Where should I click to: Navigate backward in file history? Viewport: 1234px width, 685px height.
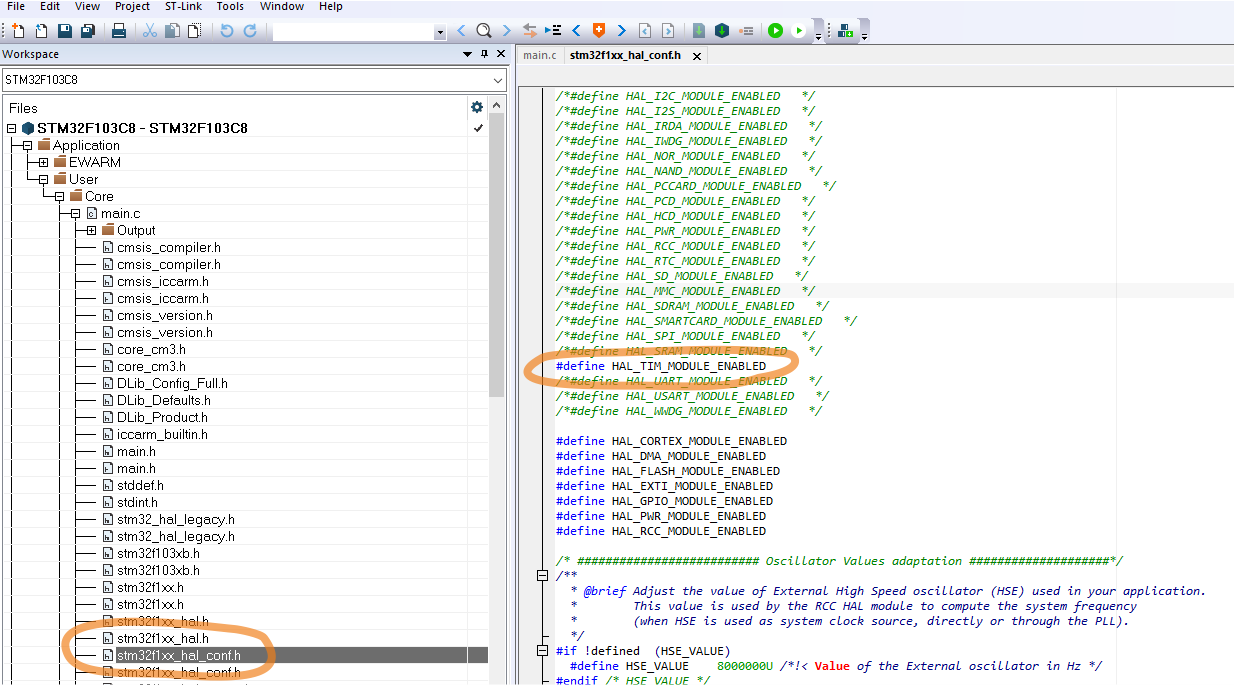pyautogui.click(x=645, y=31)
